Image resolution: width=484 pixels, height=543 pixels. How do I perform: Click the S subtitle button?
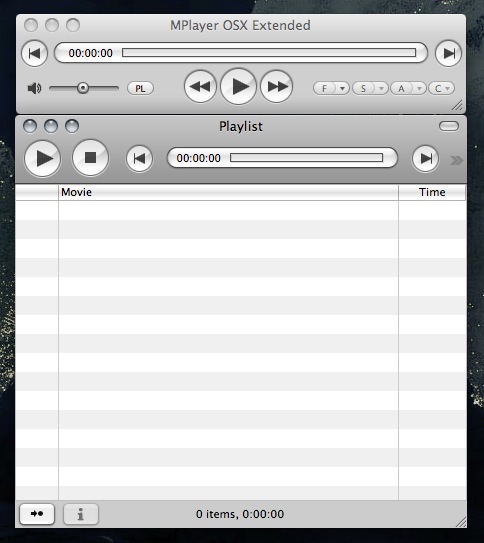click(x=363, y=88)
